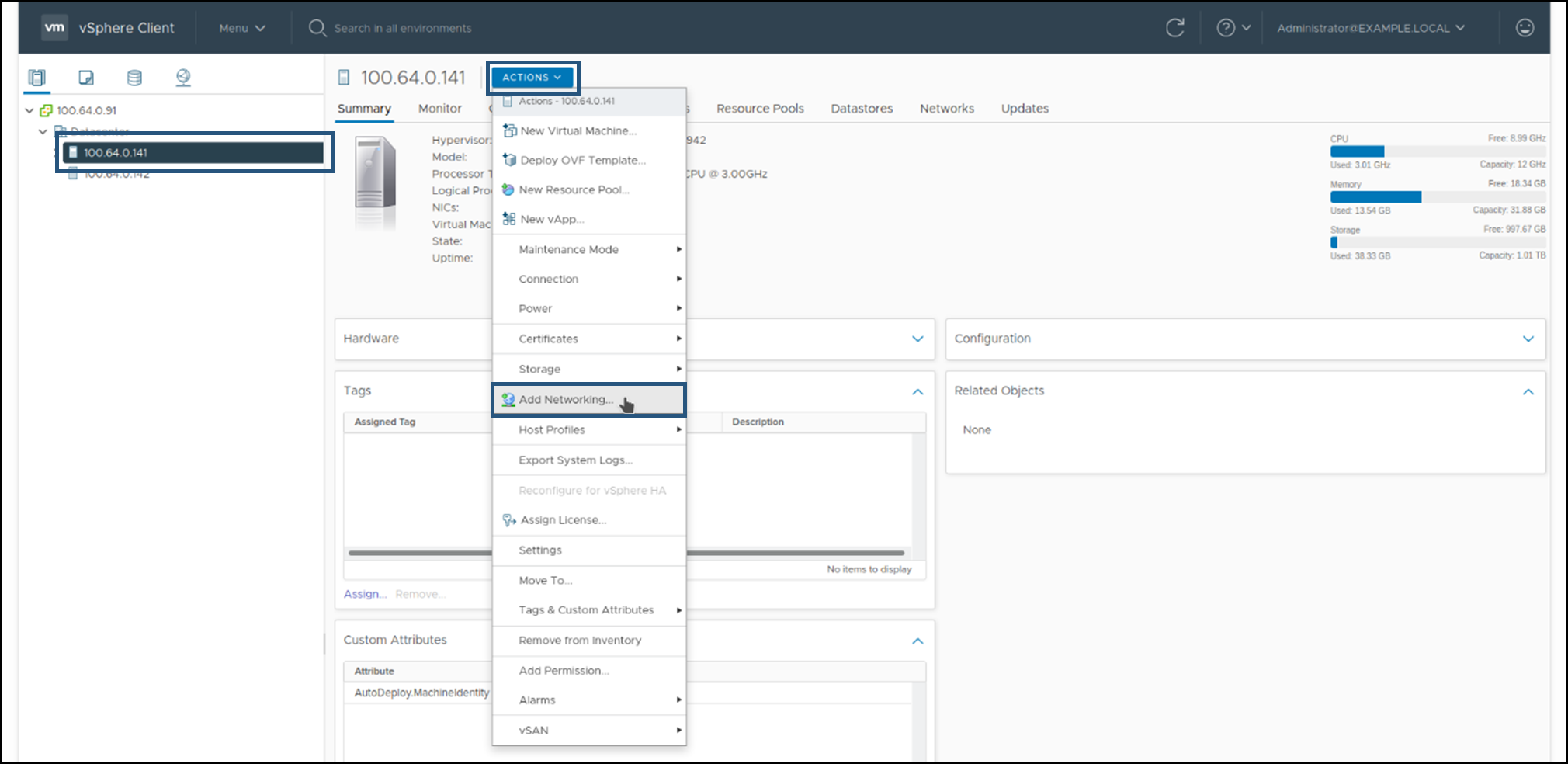The image size is (1568, 764).
Task: Choose Assign License menu entry
Action: [589, 520]
